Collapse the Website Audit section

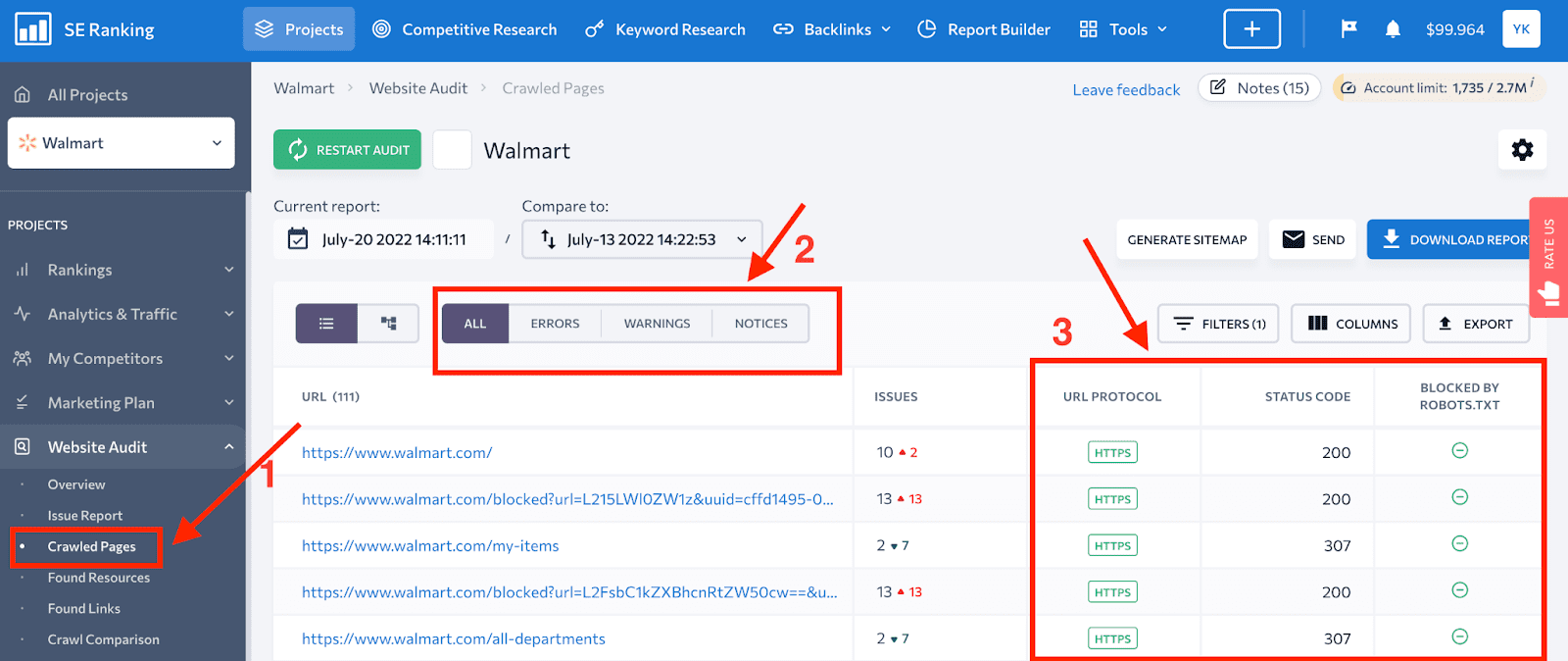[229, 447]
